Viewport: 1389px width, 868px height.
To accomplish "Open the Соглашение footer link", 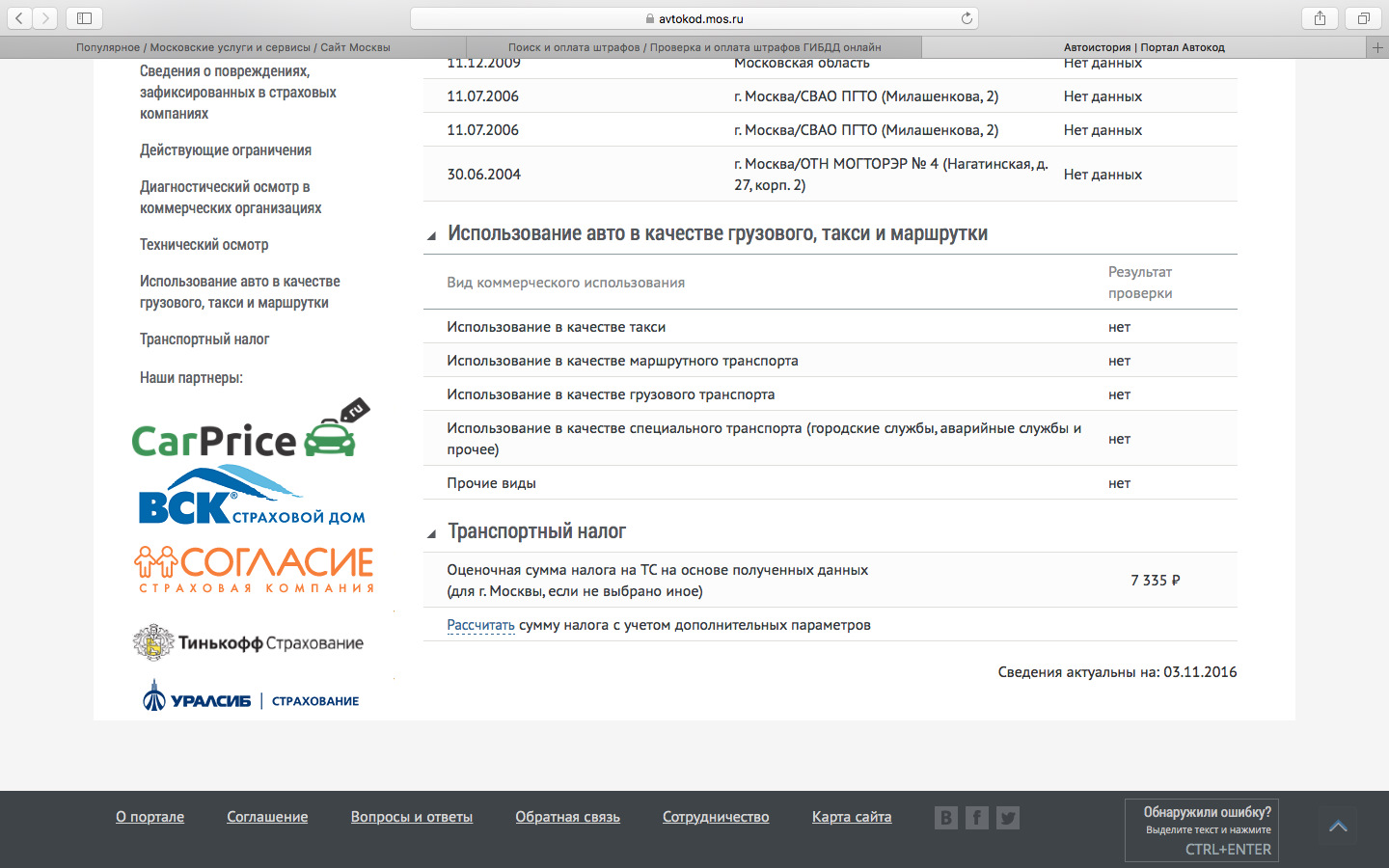I will click(x=267, y=817).
